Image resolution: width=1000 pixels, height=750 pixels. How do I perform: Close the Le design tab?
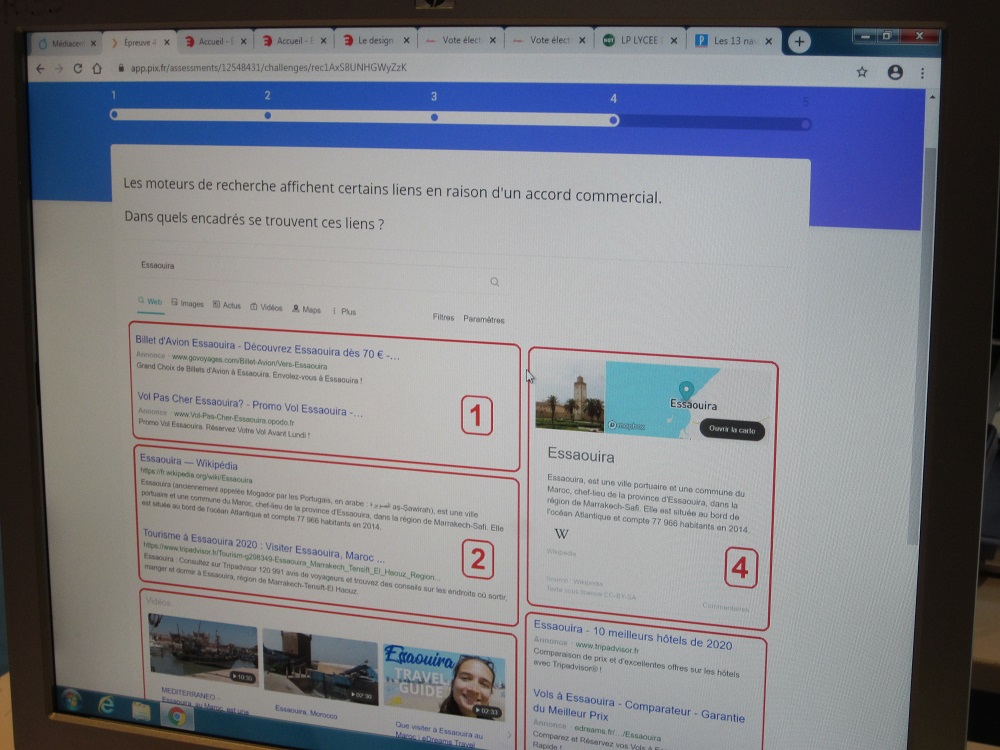(406, 41)
